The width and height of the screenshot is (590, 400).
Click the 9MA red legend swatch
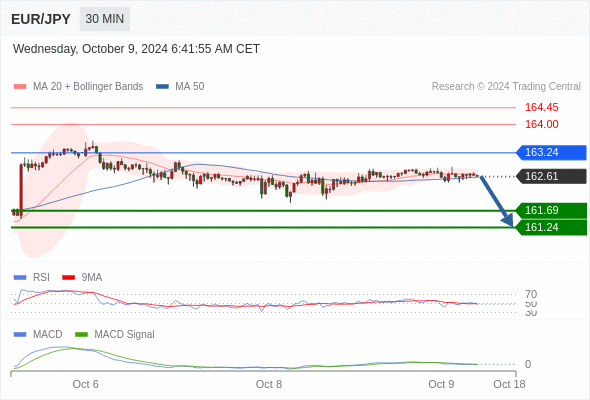pyautogui.click(x=68, y=278)
